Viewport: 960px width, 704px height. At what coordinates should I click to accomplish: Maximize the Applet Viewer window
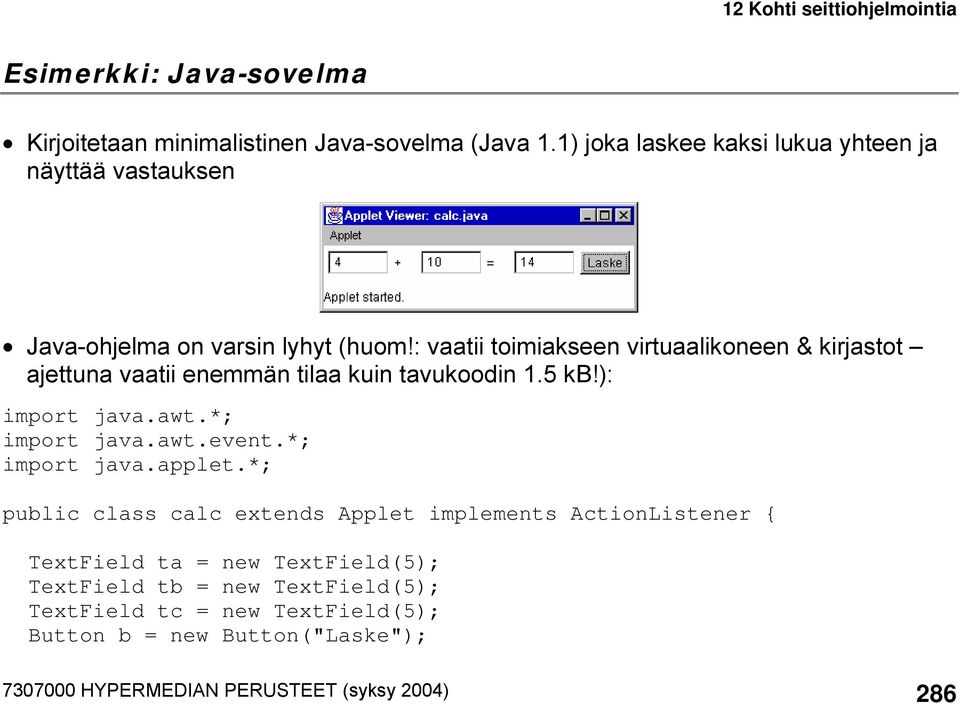[x=604, y=215]
